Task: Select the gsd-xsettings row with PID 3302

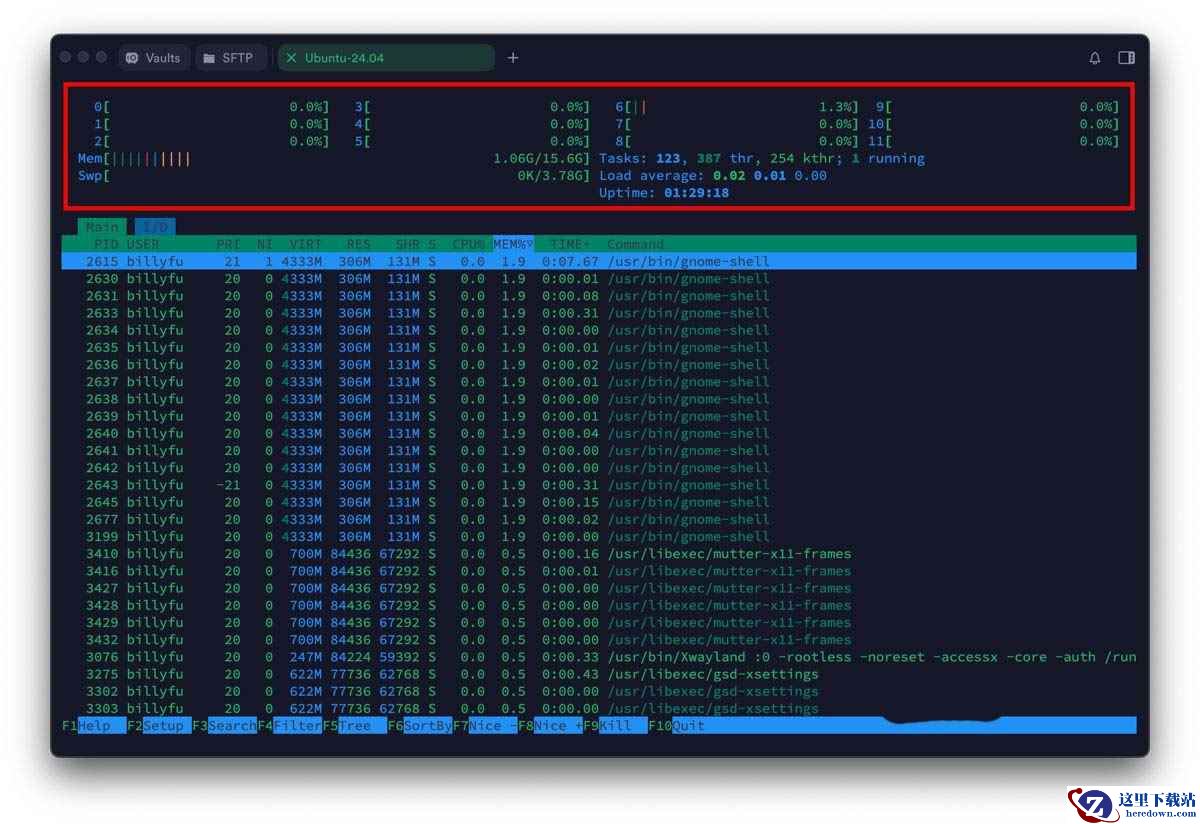Action: [x=599, y=691]
